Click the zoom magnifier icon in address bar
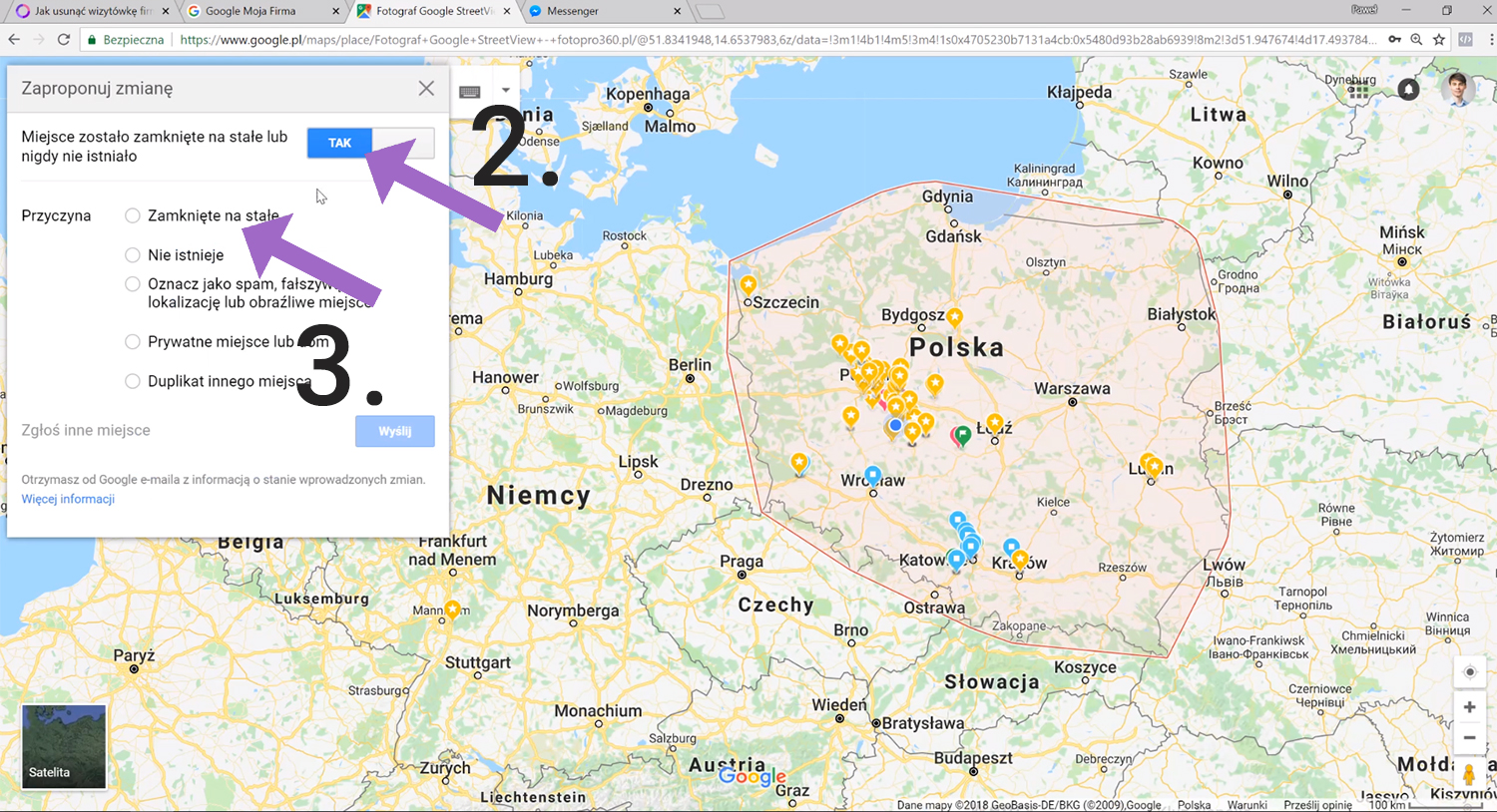 1416,40
